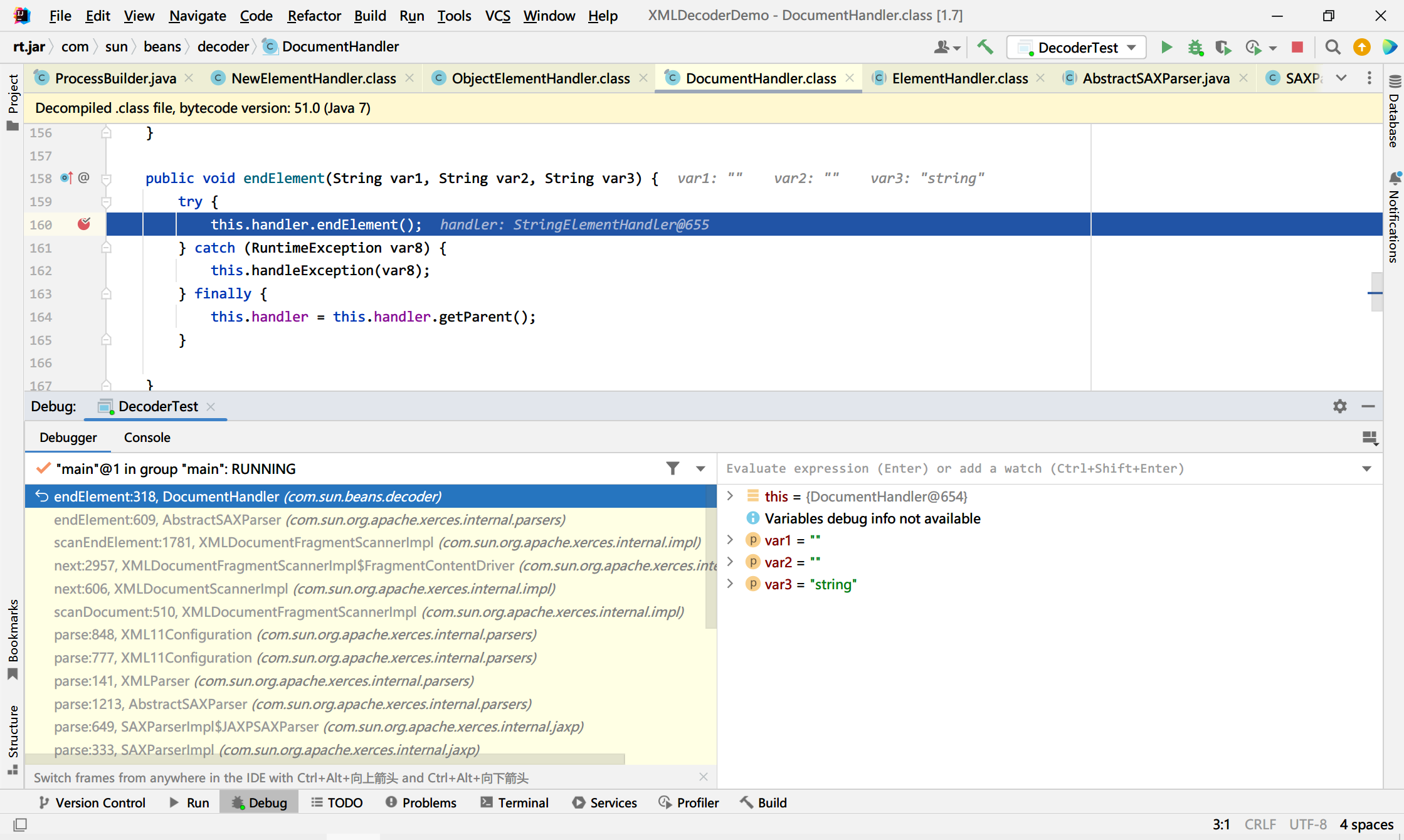Click the Profile run icon
The image size is (1404, 840).
pyautogui.click(x=1253, y=47)
